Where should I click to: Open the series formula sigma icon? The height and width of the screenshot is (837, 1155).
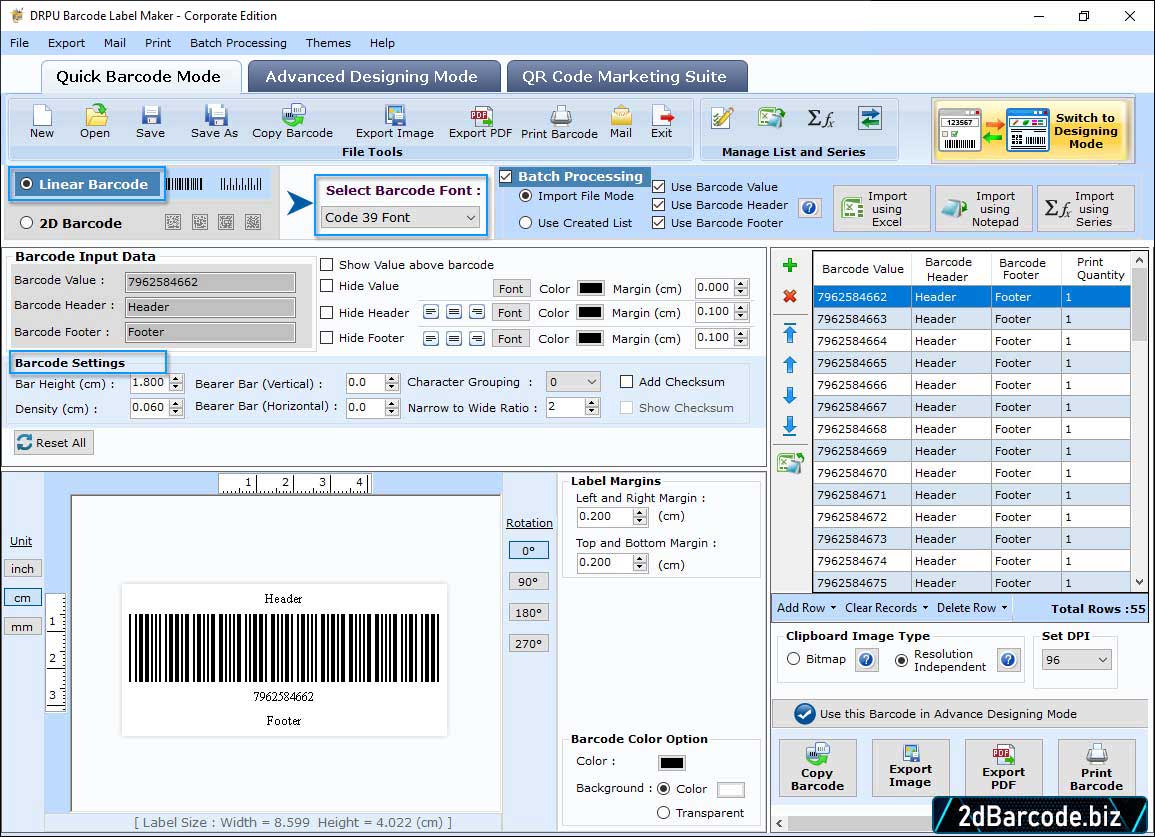tap(821, 118)
